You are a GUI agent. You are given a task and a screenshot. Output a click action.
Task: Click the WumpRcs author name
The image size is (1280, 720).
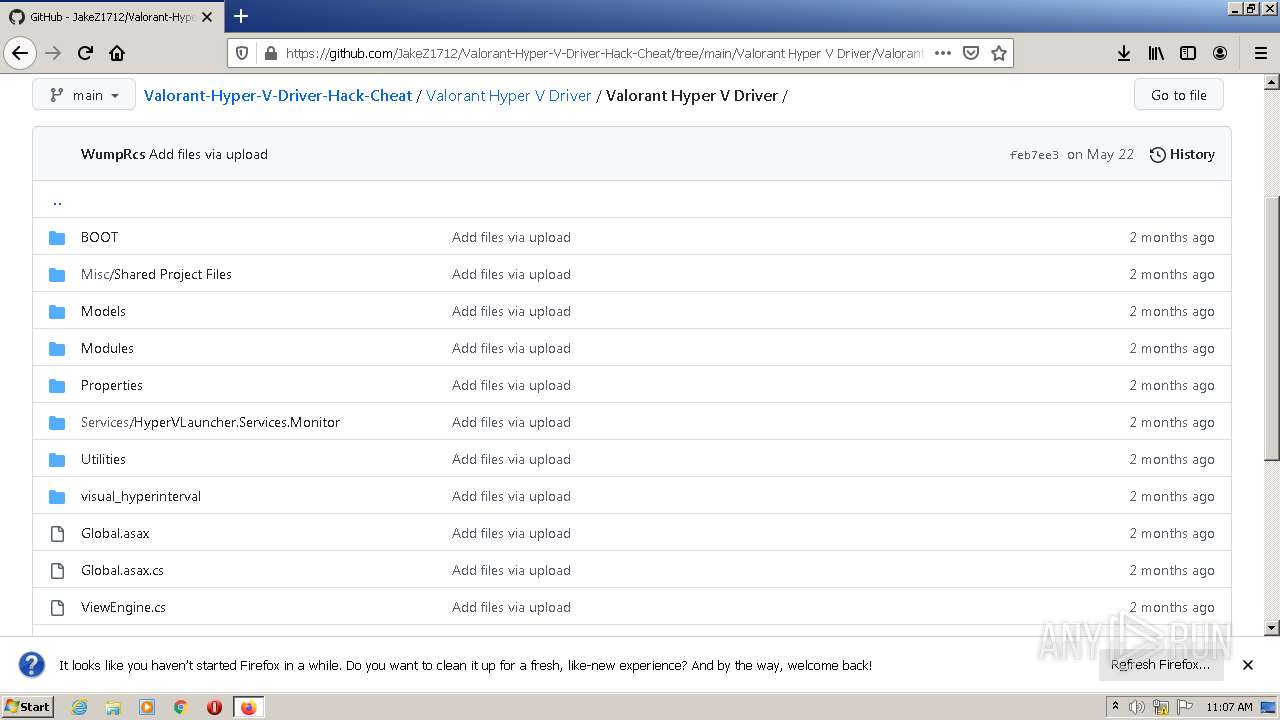point(113,154)
